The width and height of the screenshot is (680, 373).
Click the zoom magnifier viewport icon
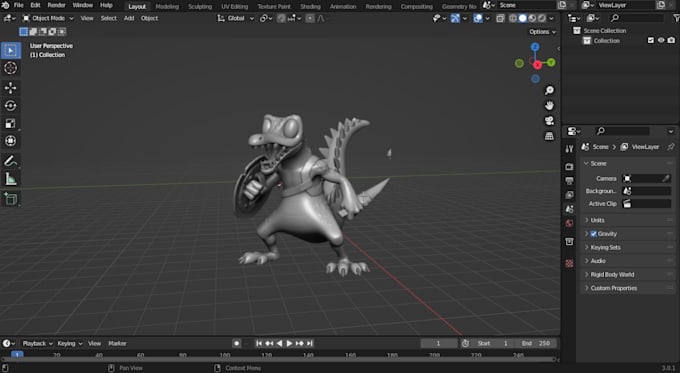[549, 90]
